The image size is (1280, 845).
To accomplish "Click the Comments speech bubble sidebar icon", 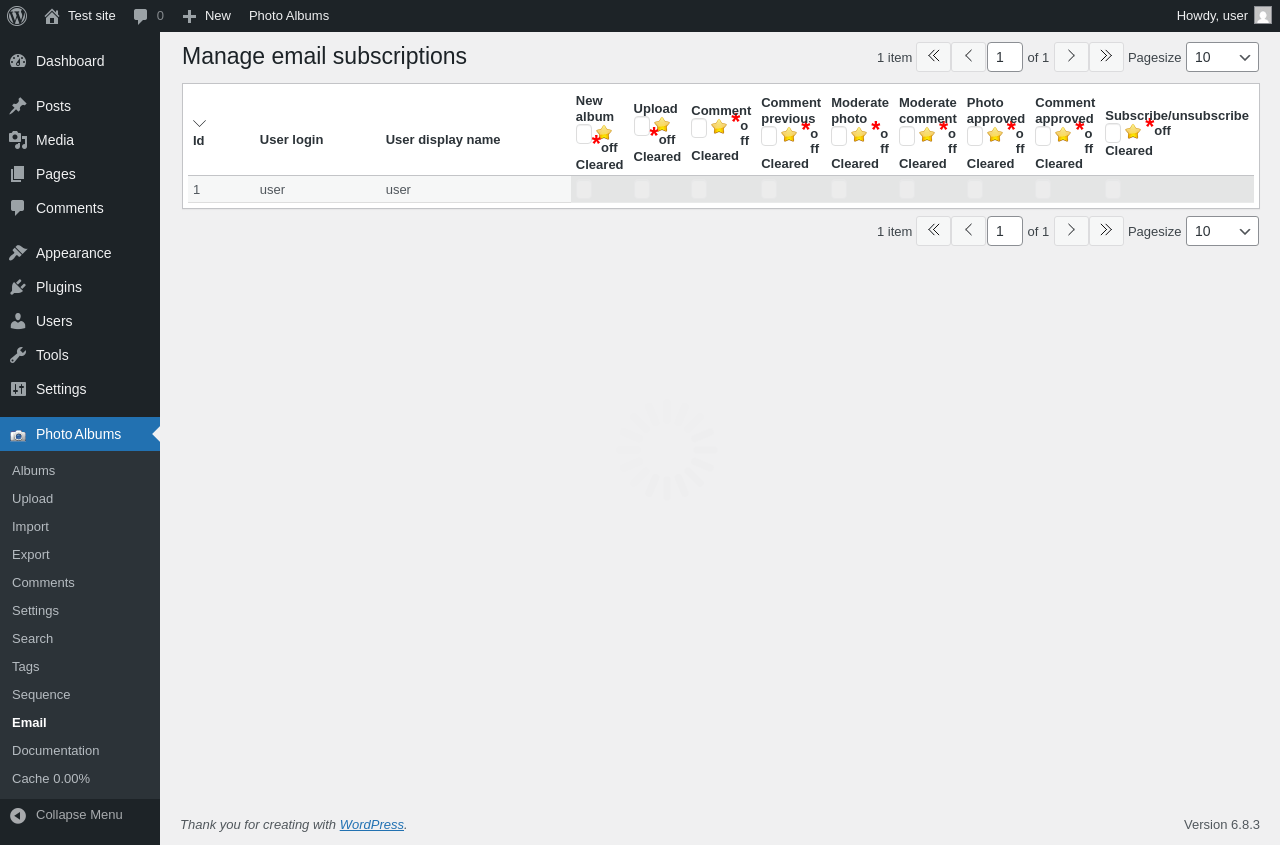I will pos(18,208).
